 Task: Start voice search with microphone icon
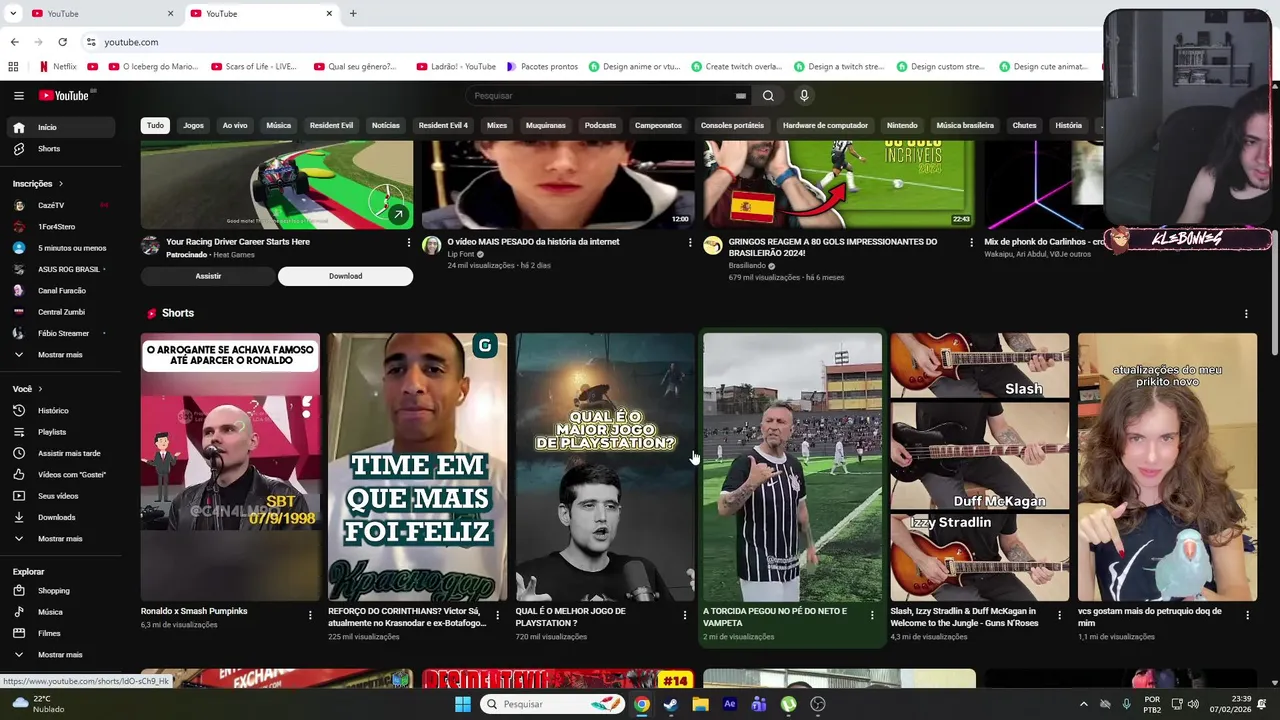[804, 96]
